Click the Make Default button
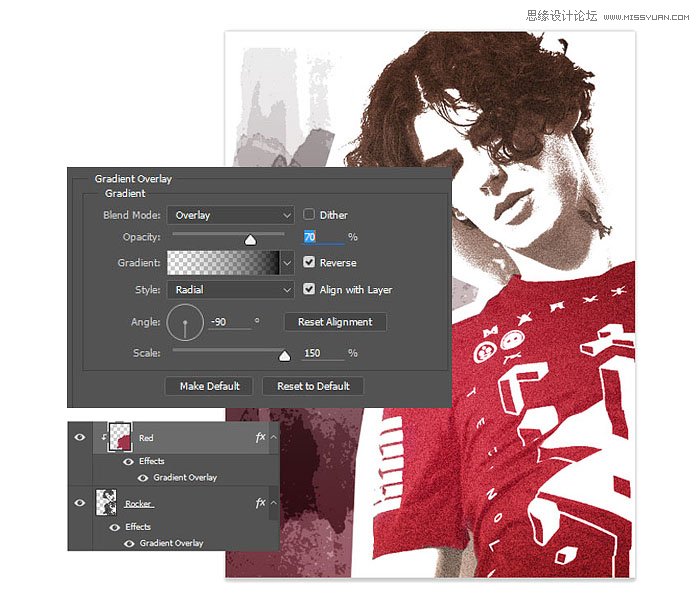Viewport: 700px width, 604px height. coord(209,386)
